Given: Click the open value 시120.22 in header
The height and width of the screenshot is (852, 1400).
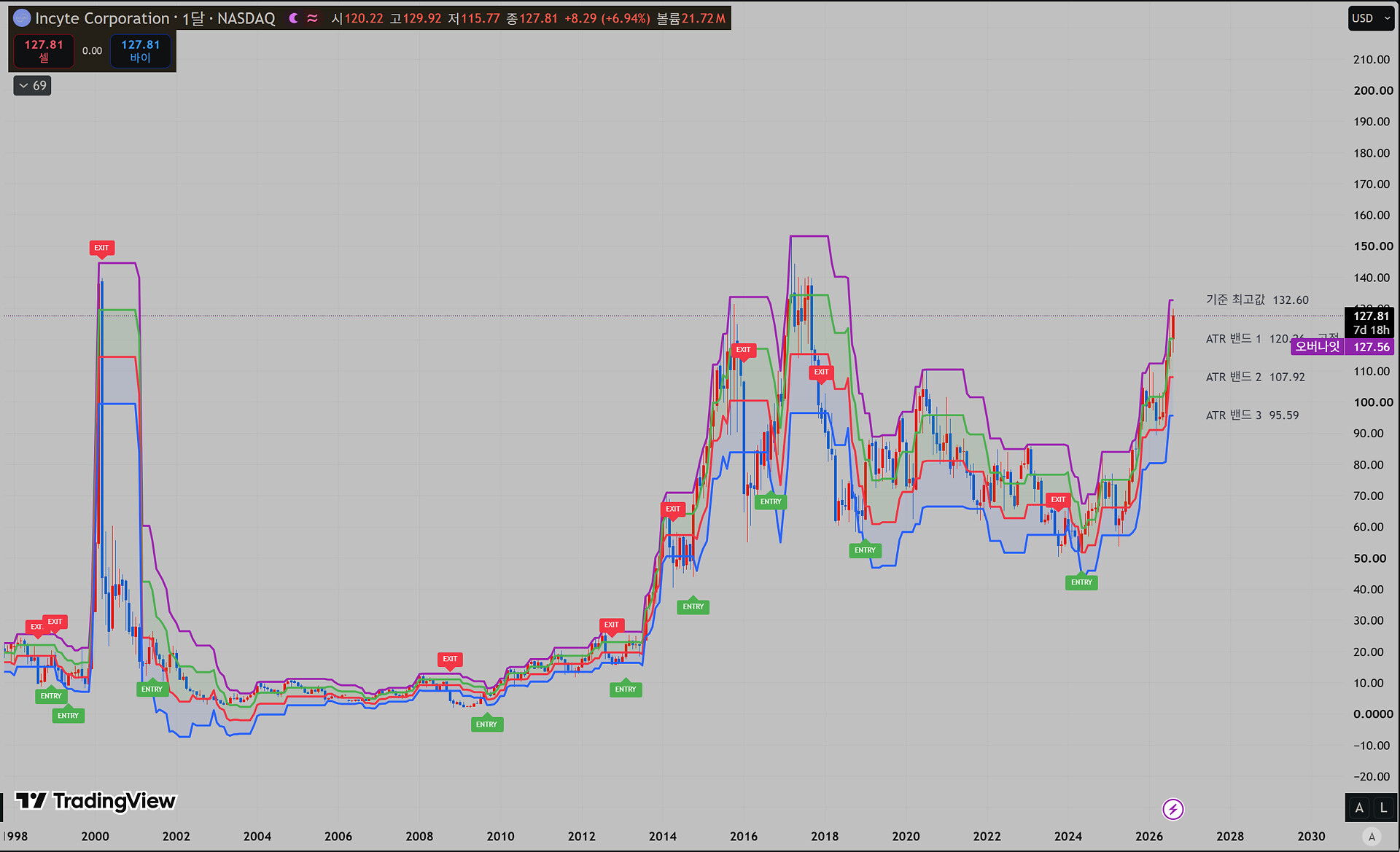Looking at the screenshot, I should tap(357, 18).
